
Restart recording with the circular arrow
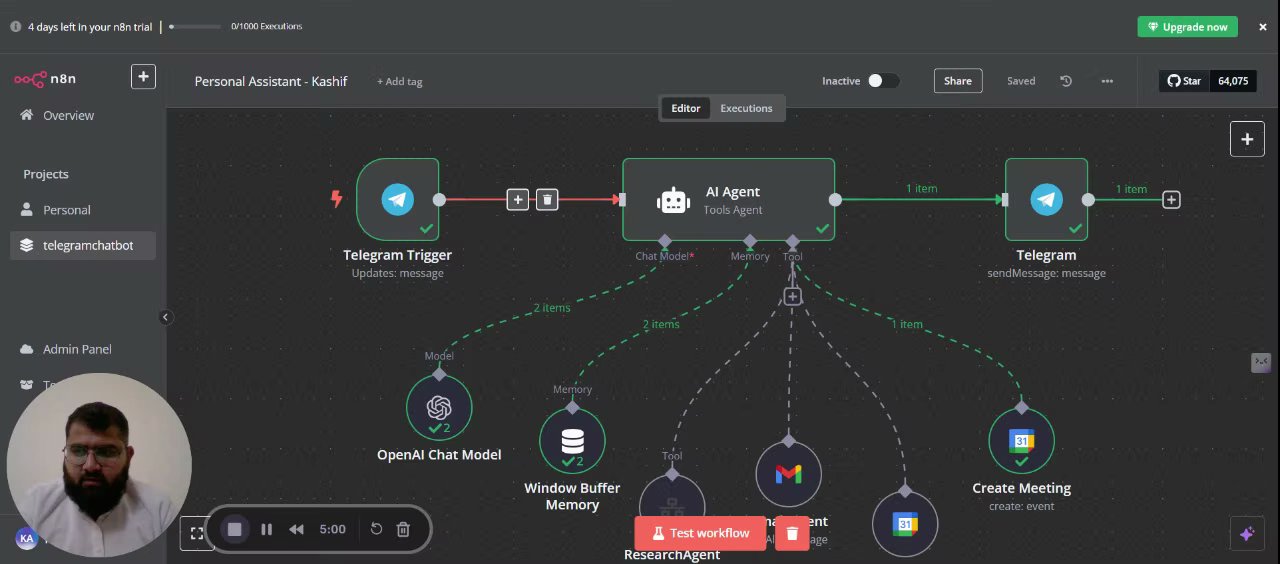click(376, 529)
